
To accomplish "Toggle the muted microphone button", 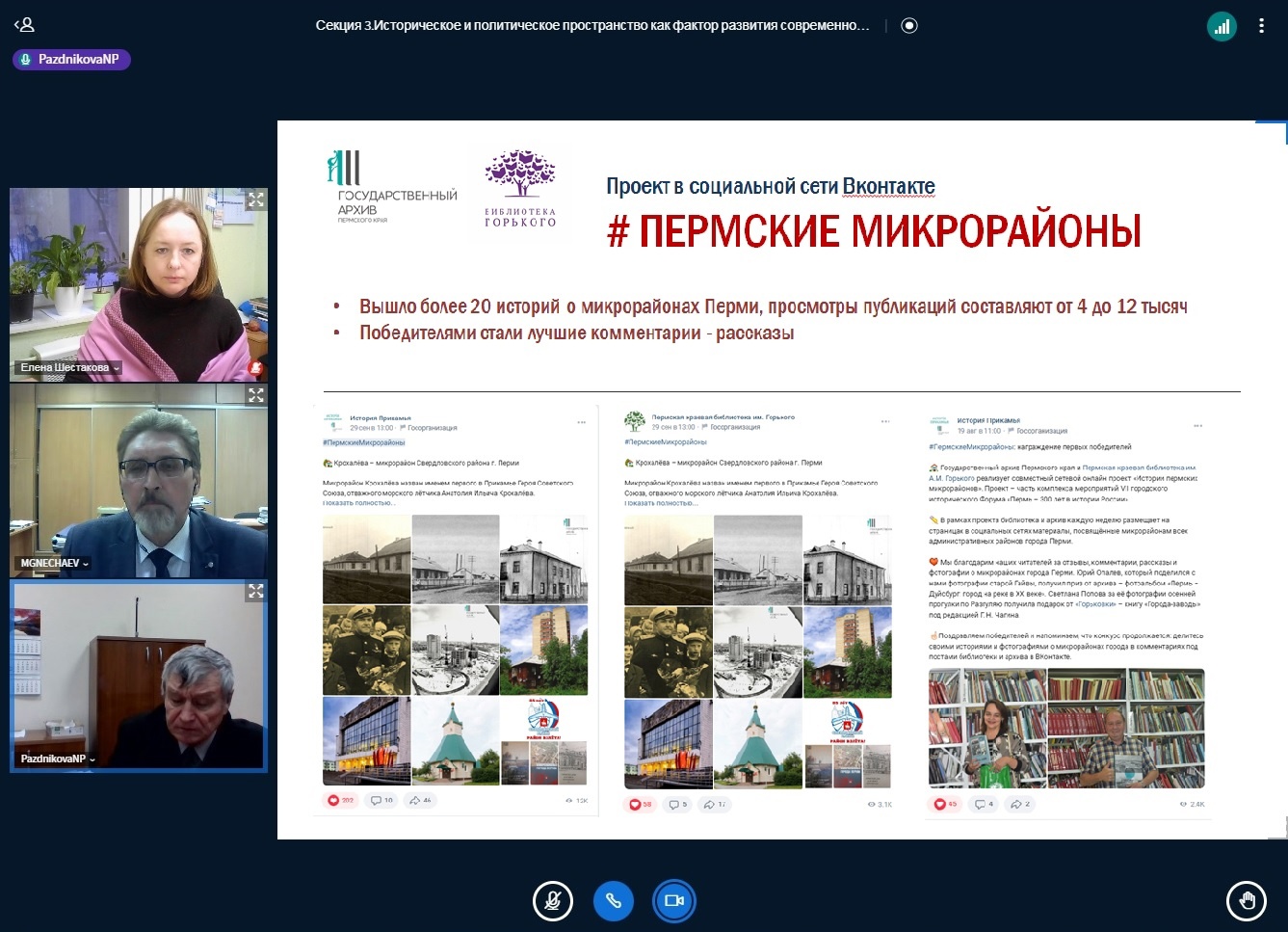I will coord(553,901).
